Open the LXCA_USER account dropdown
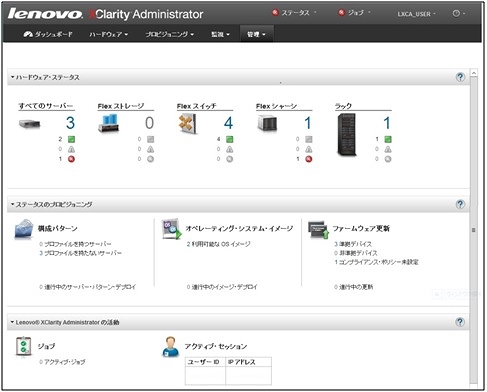Image resolution: width=487 pixels, height=392 pixels. click(416, 14)
